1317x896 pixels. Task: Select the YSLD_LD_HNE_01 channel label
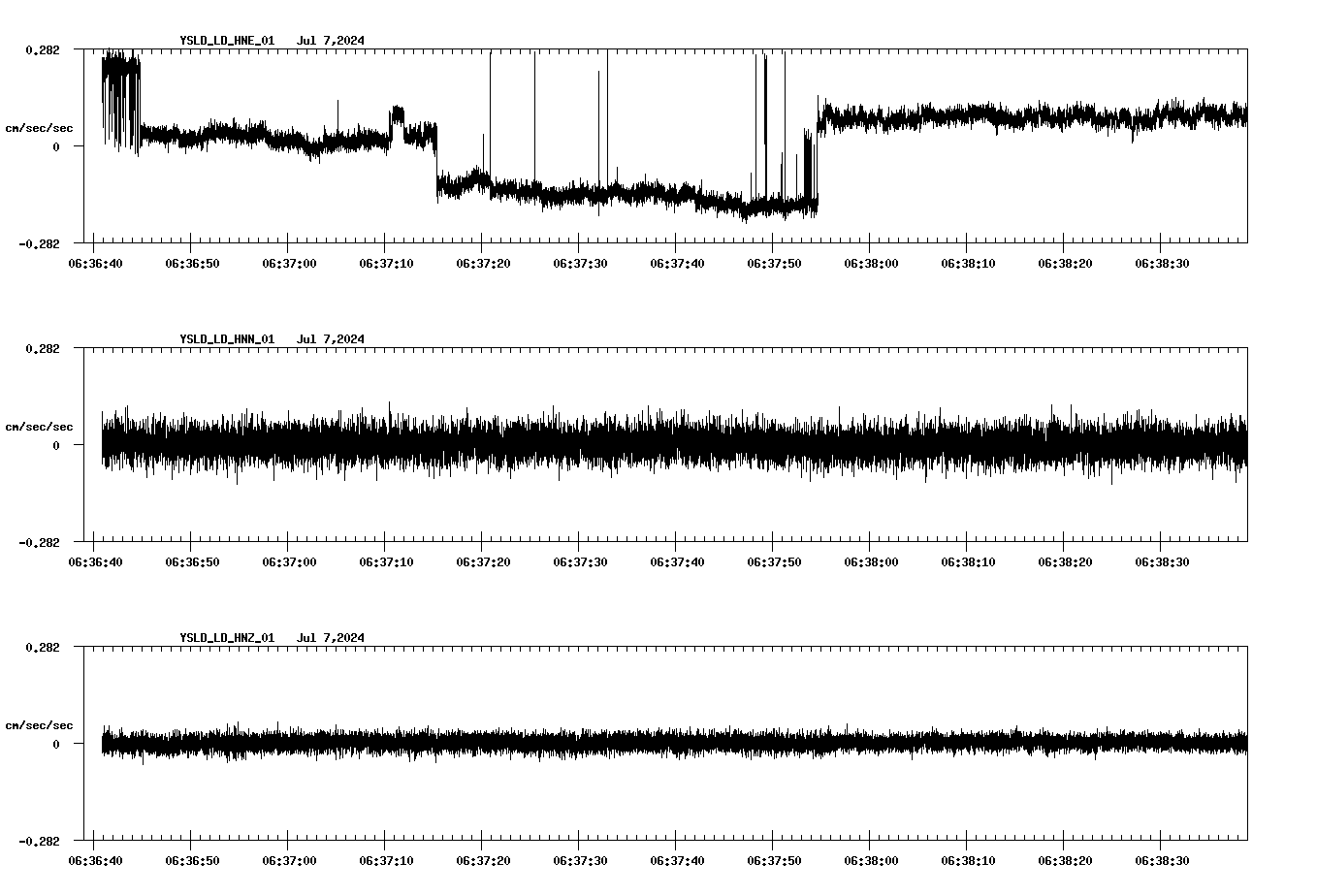225,41
